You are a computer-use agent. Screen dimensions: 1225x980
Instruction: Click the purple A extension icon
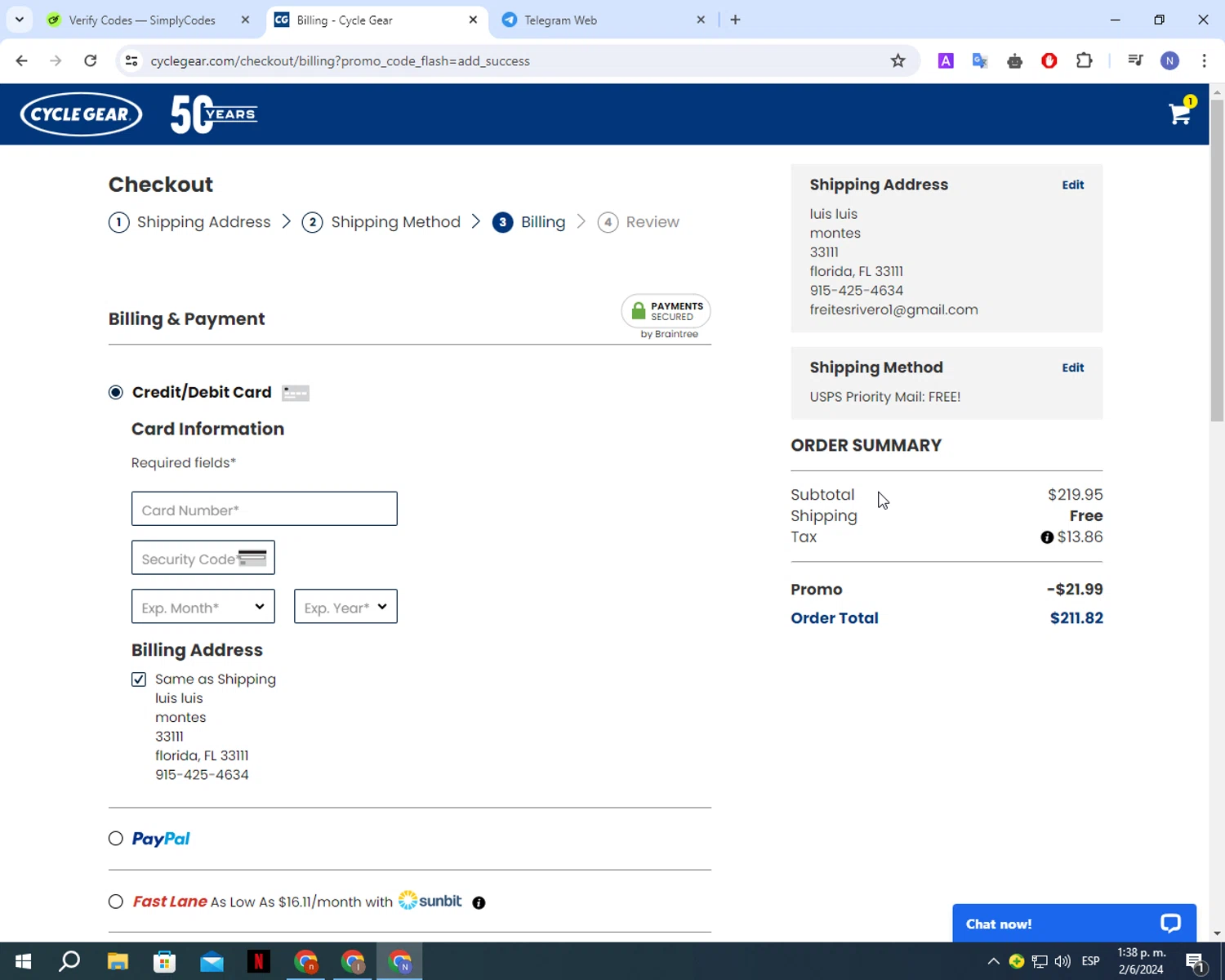(946, 60)
